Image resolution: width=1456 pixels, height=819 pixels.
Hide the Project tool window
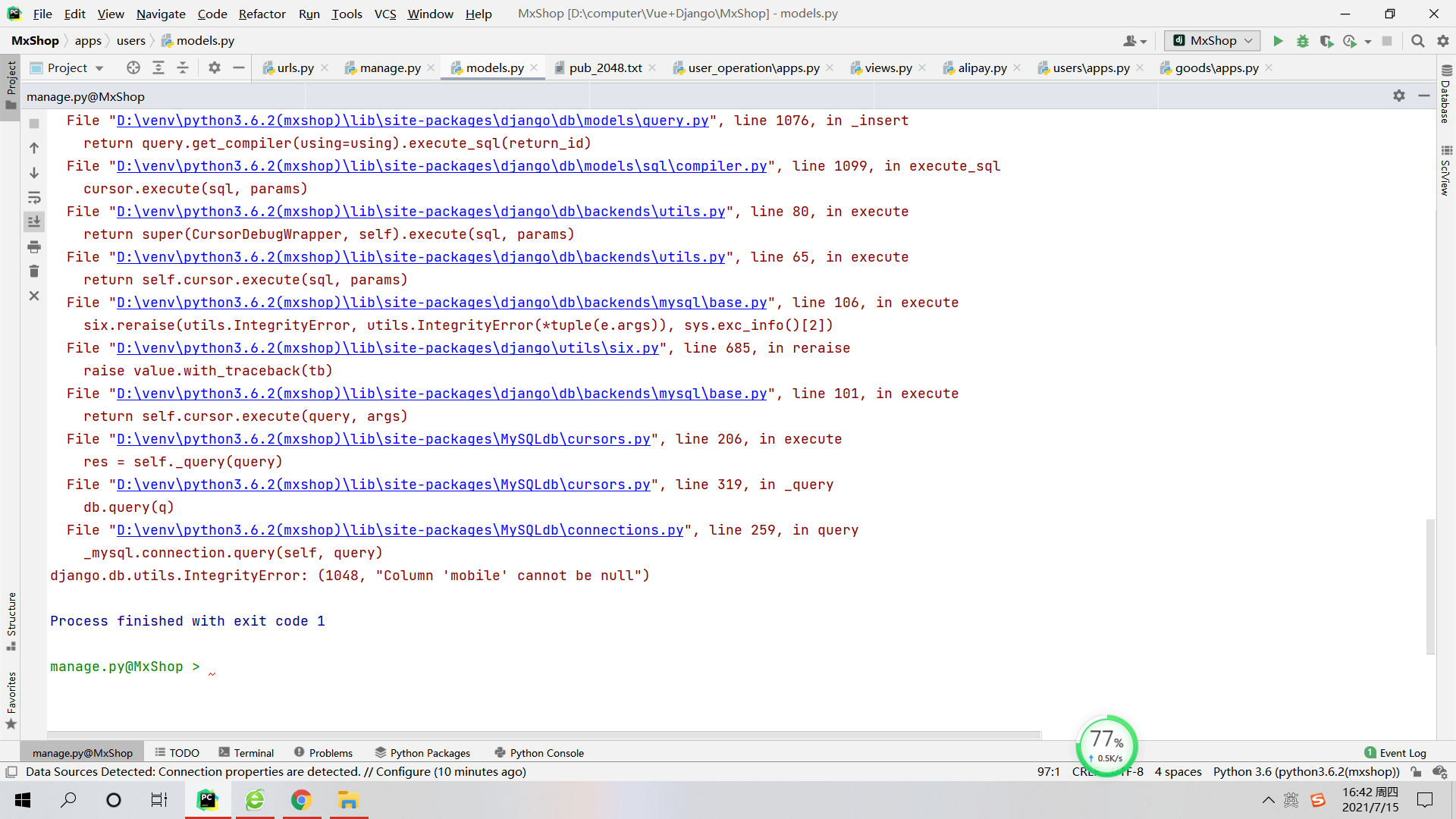pyautogui.click(x=239, y=67)
